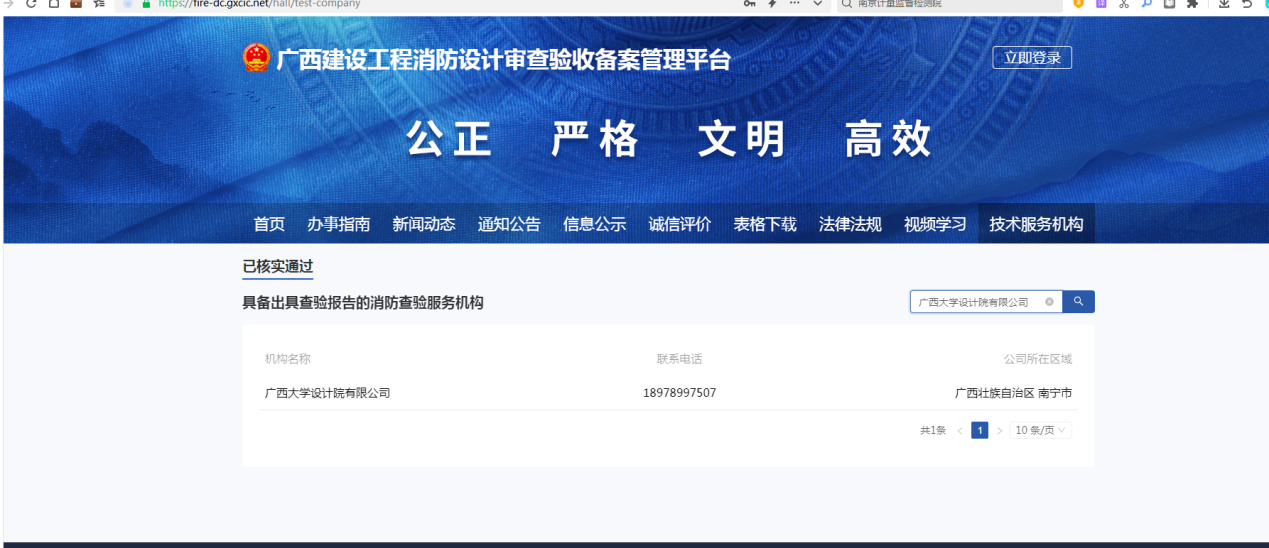The image size is (1269, 548).
Task: Click the browser download icon
Action: coord(1223,4)
